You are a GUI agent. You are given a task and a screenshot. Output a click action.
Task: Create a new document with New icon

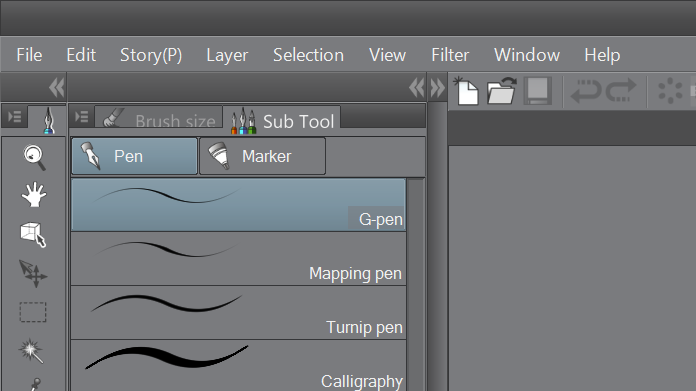pyautogui.click(x=466, y=91)
